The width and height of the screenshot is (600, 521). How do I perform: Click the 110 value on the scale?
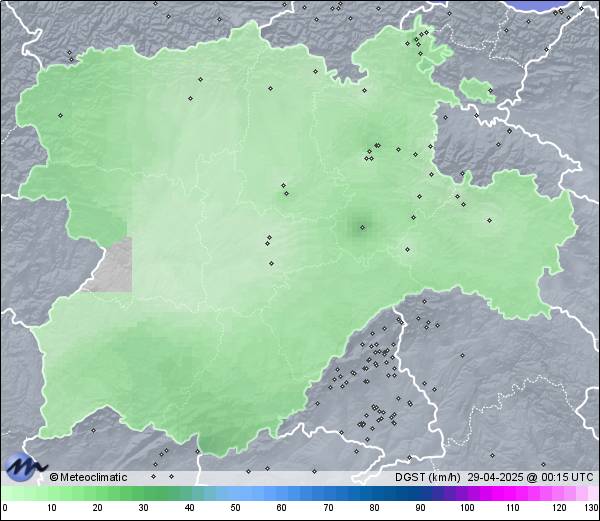click(513, 508)
